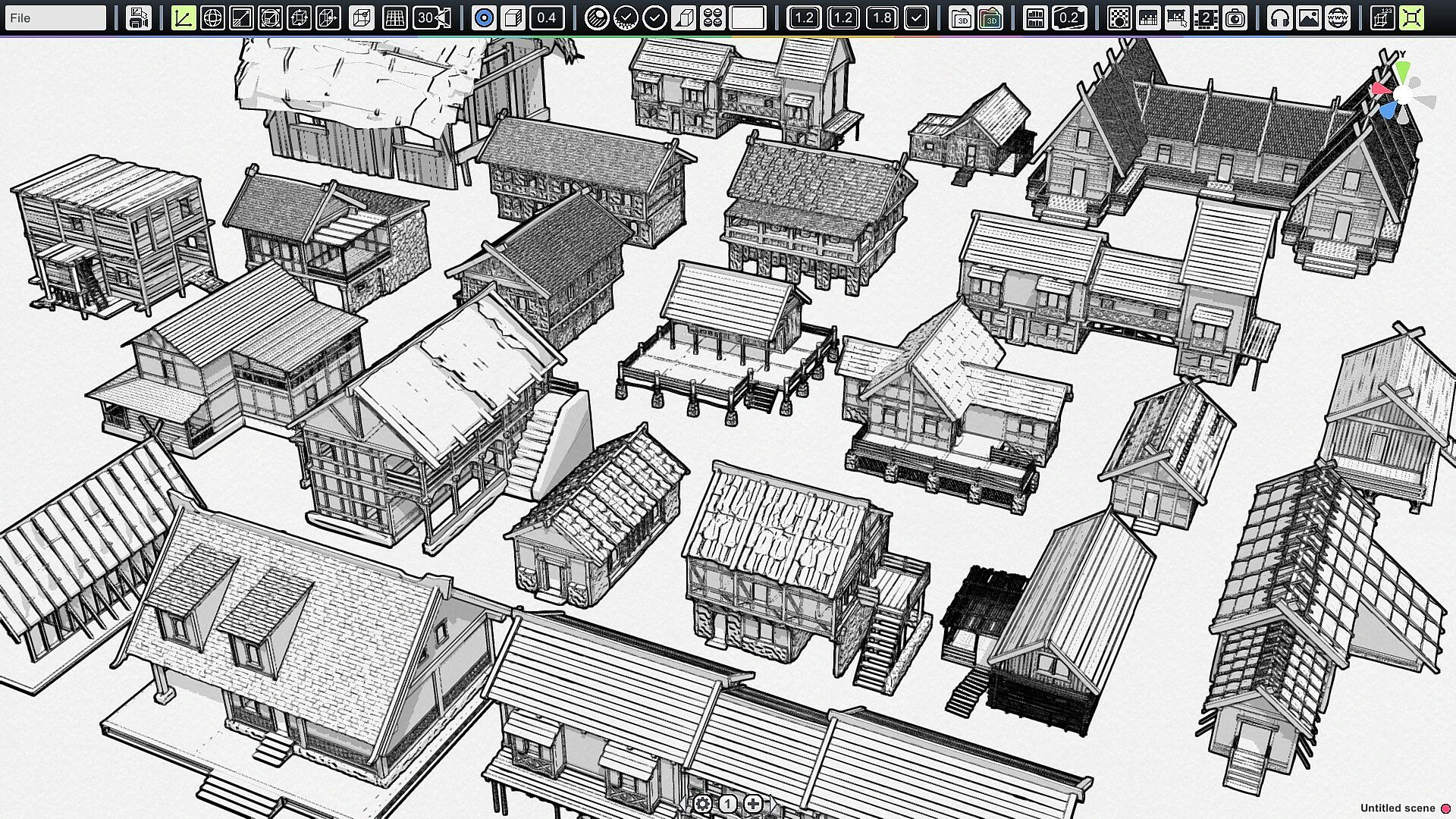Image resolution: width=1456 pixels, height=819 pixels.
Task: Open the File menu field
Action: click(55, 17)
